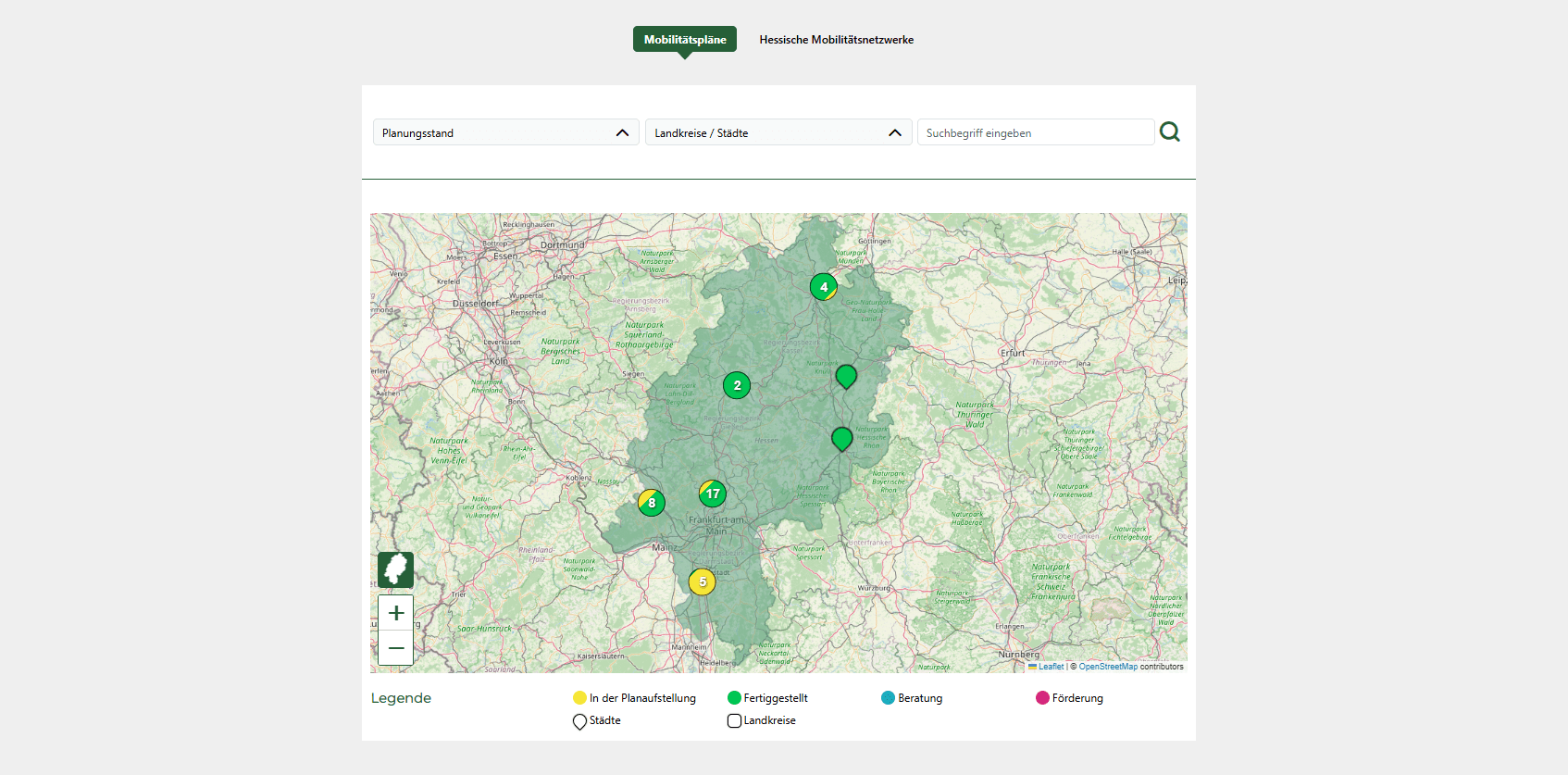Switch to the Mobilitätspläne tab
The height and width of the screenshot is (775, 1568).
pyautogui.click(x=685, y=40)
